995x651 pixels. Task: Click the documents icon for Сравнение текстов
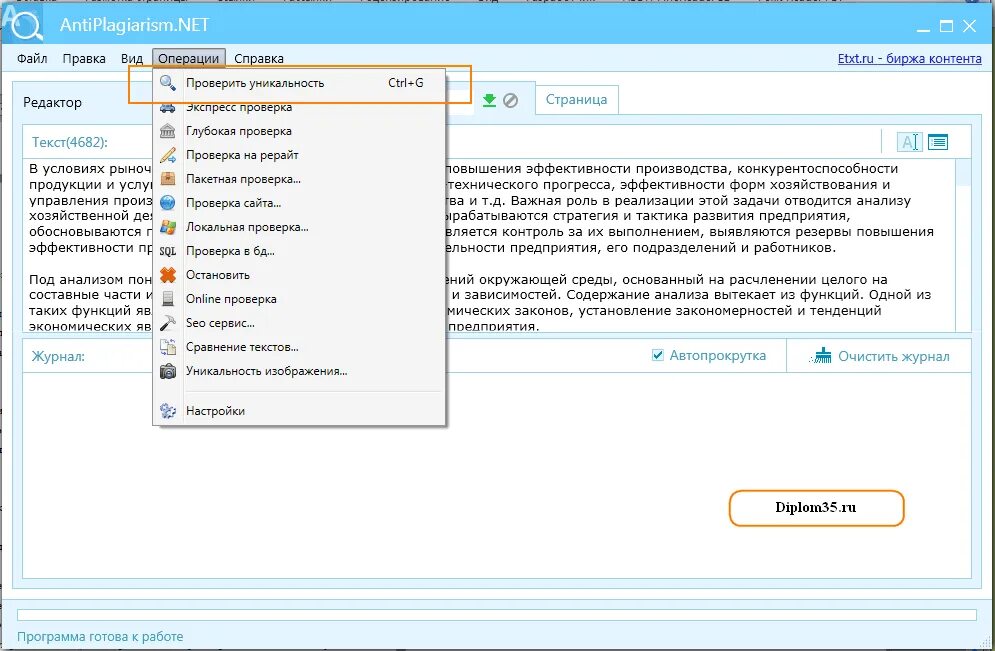point(168,347)
